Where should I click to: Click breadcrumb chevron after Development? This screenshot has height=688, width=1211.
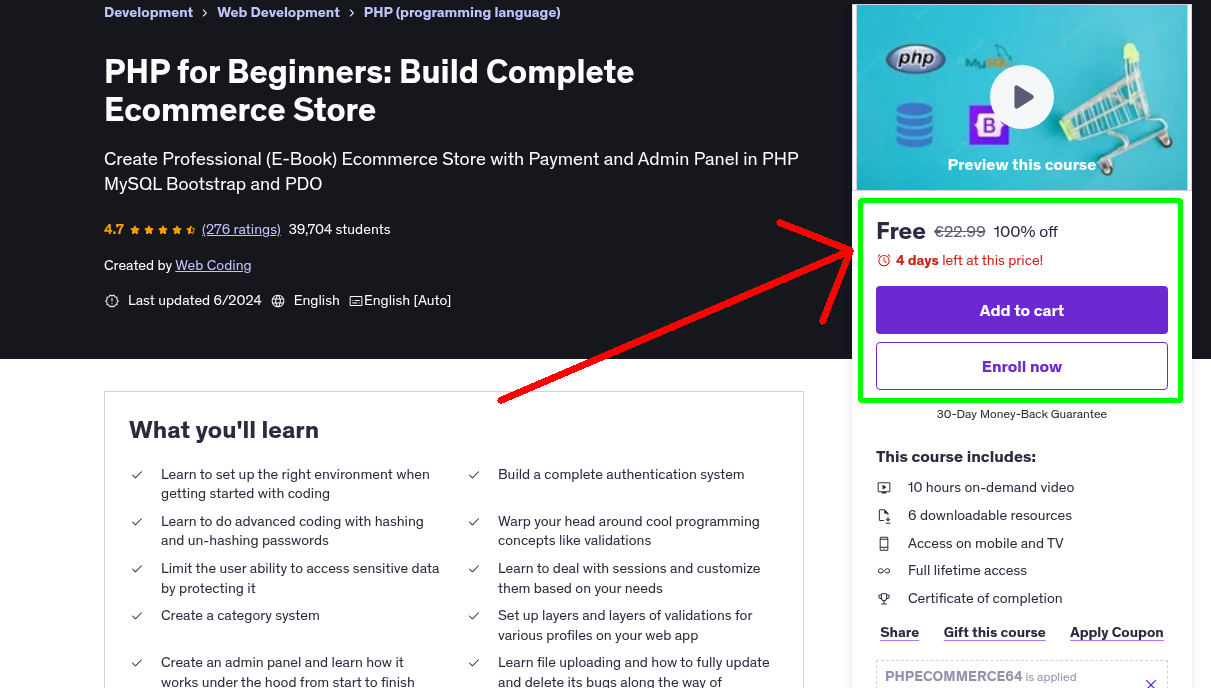pyautogui.click(x=205, y=13)
